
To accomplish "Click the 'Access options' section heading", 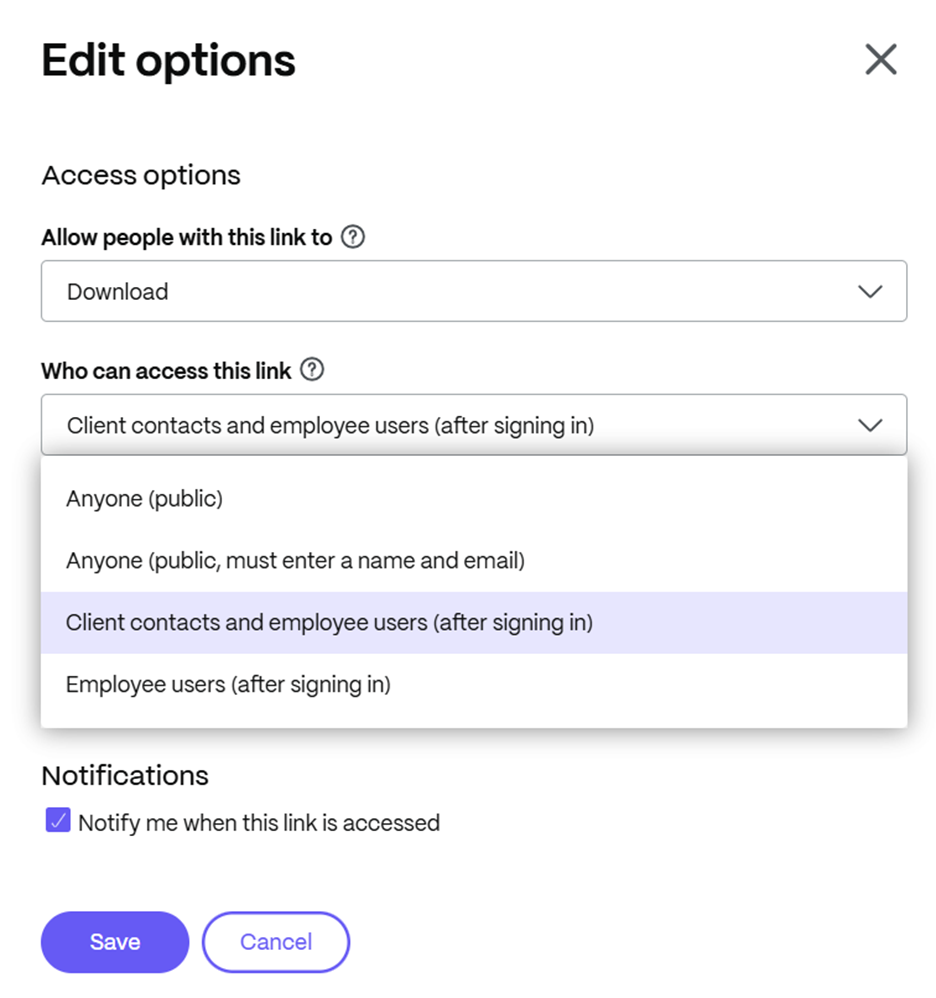I will [x=140, y=175].
